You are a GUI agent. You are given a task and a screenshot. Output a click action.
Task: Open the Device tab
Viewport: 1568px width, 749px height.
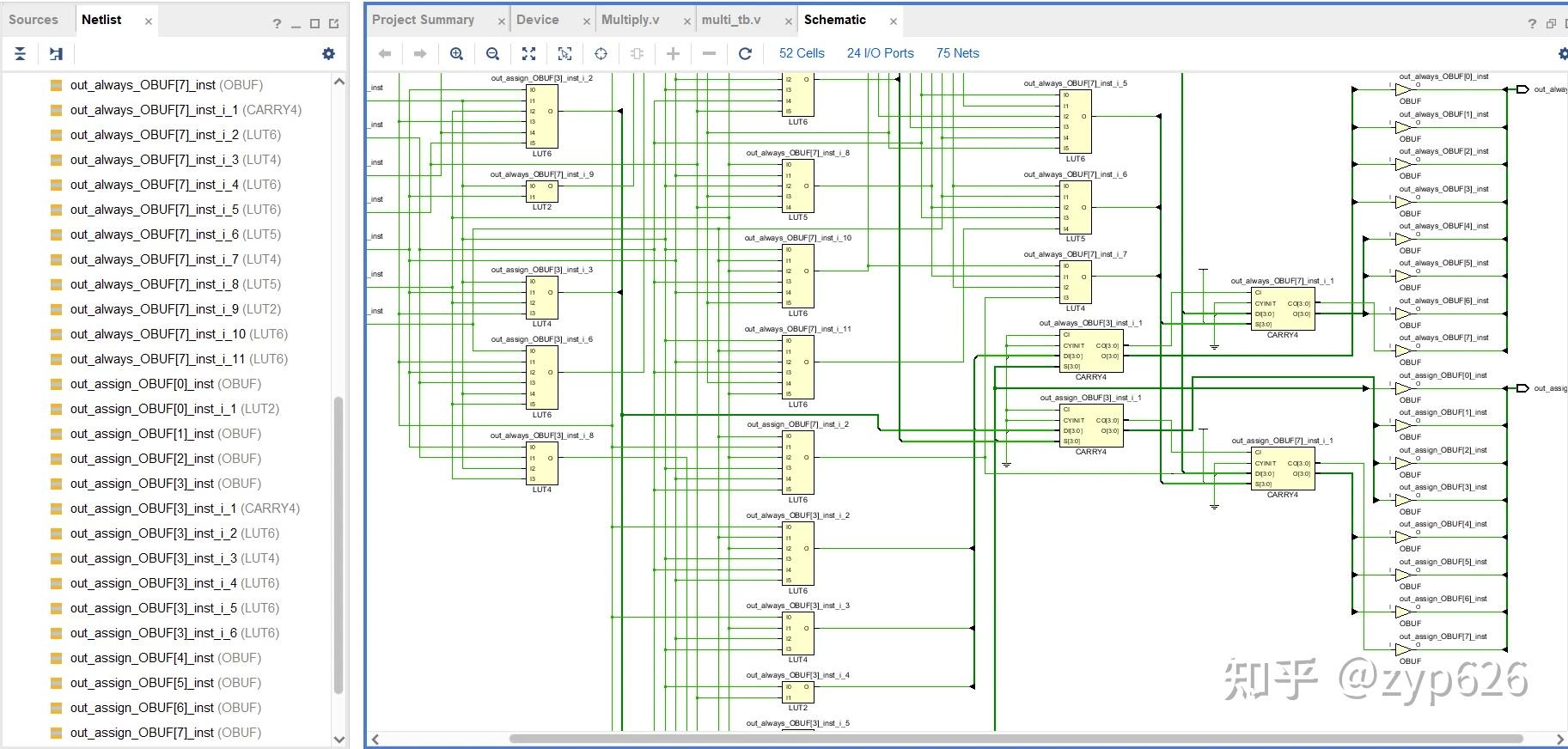point(537,20)
